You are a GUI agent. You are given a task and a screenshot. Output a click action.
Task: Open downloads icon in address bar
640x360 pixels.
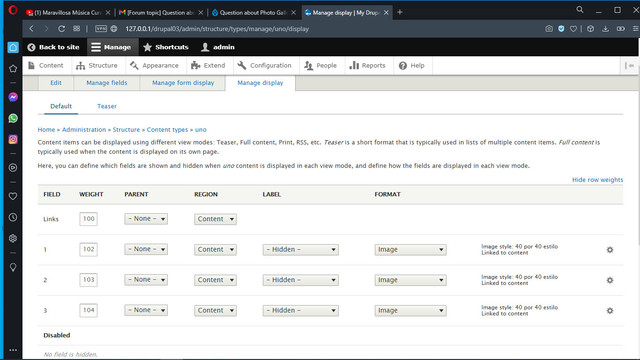605,29
